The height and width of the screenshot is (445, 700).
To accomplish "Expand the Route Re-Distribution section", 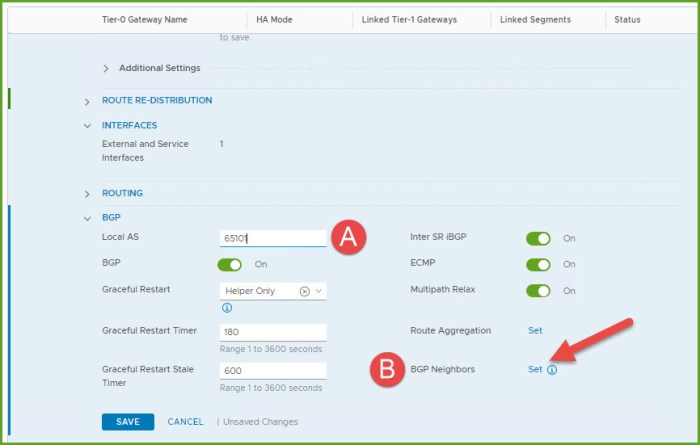I will click(87, 101).
